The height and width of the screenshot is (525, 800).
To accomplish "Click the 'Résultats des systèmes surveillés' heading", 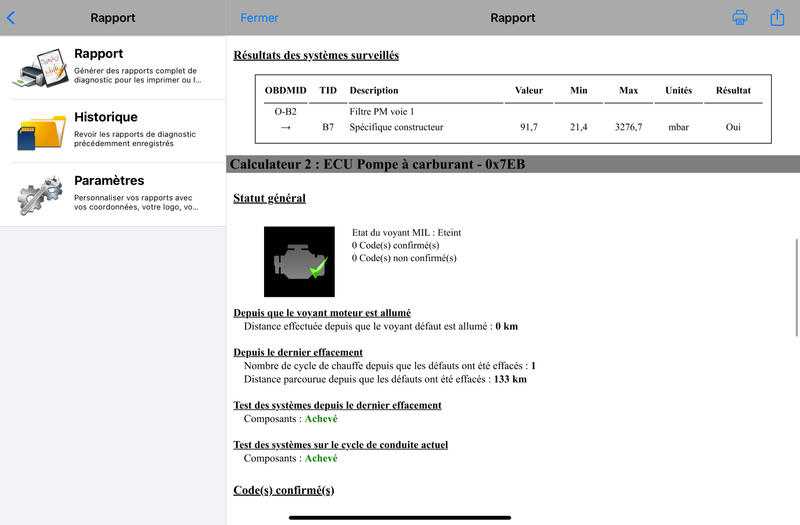I will (316, 55).
